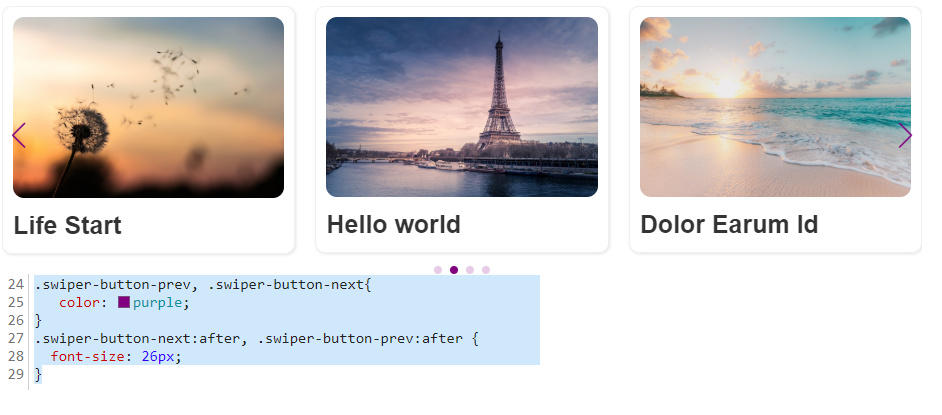942x415 pixels.
Task: Place cursor on the purple value
Action: tap(157, 303)
